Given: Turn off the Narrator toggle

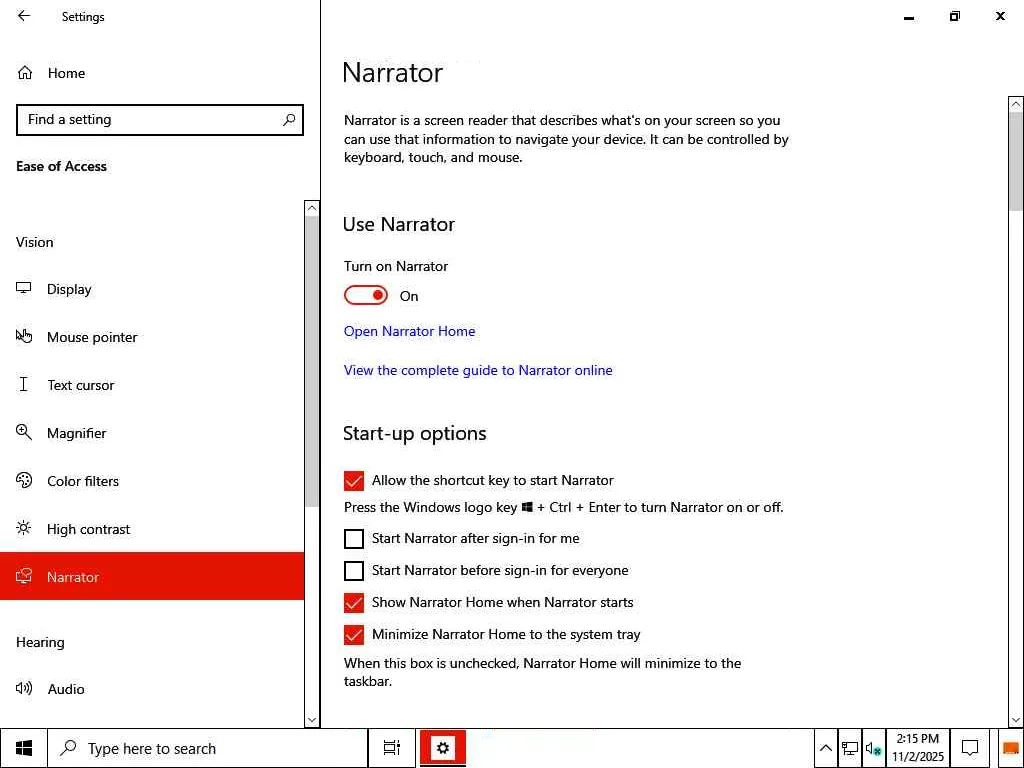Looking at the screenshot, I should click(x=366, y=296).
